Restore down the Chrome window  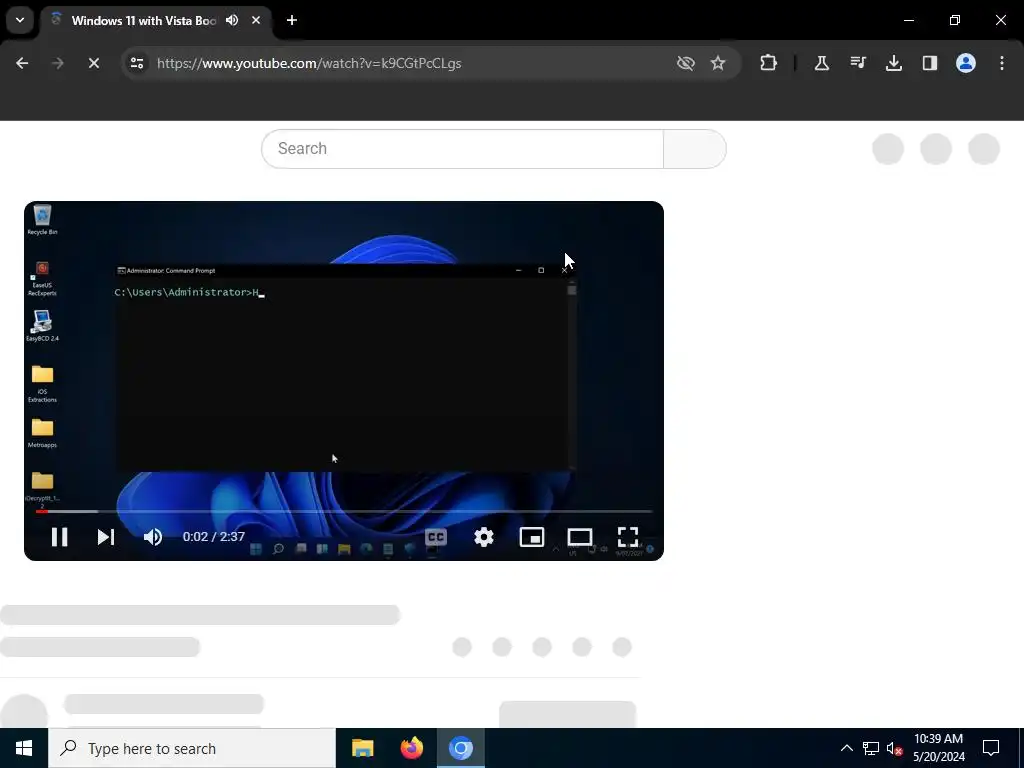pyautogui.click(x=955, y=20)
